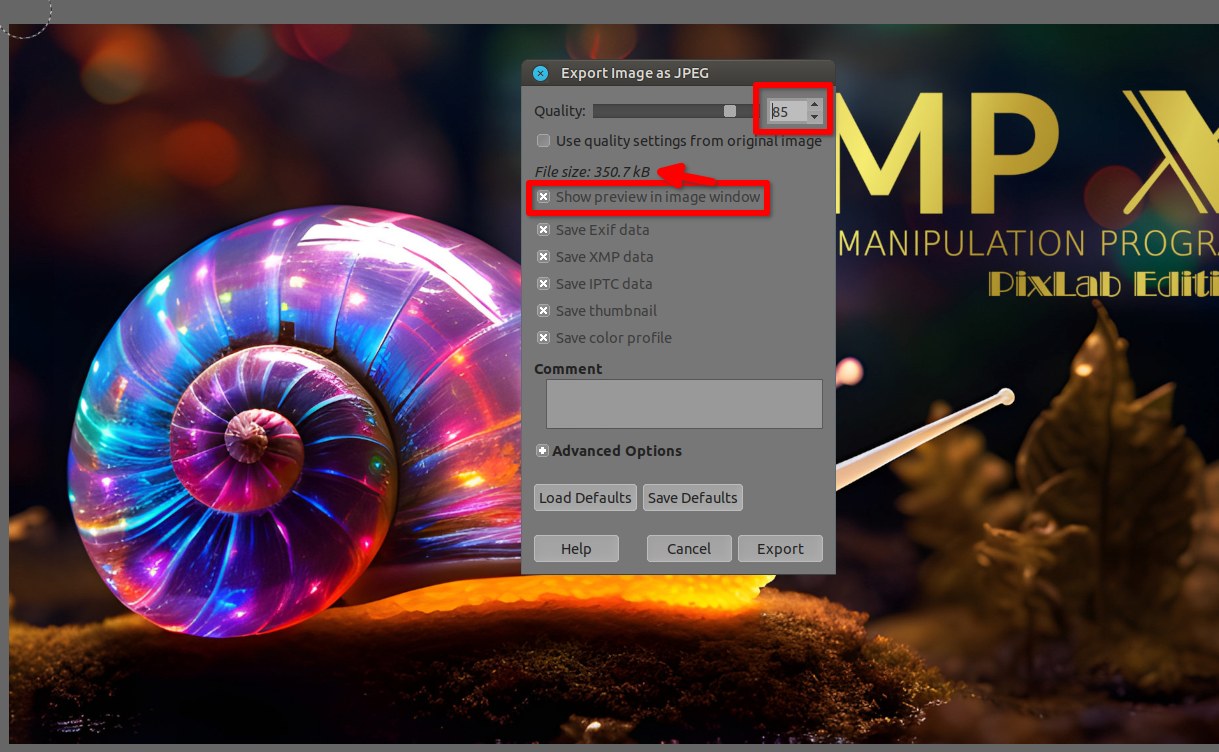Click inside the Comment text box

pos(684,404)
